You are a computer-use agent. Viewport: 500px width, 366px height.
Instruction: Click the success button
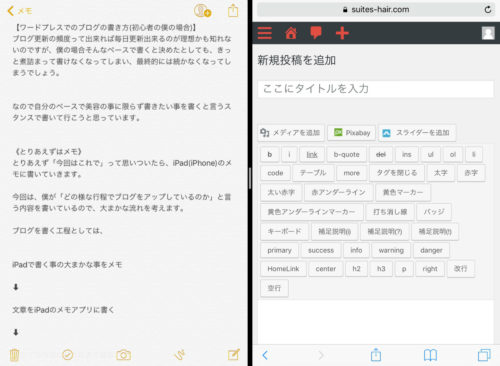point(321,250)
